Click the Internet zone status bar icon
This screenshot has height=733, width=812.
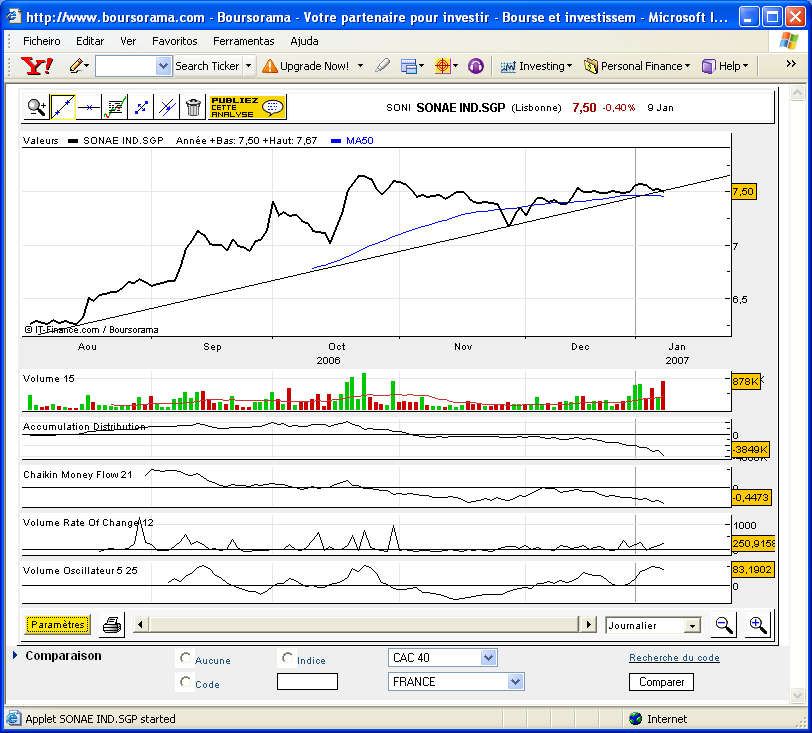[x=635, y=718]
